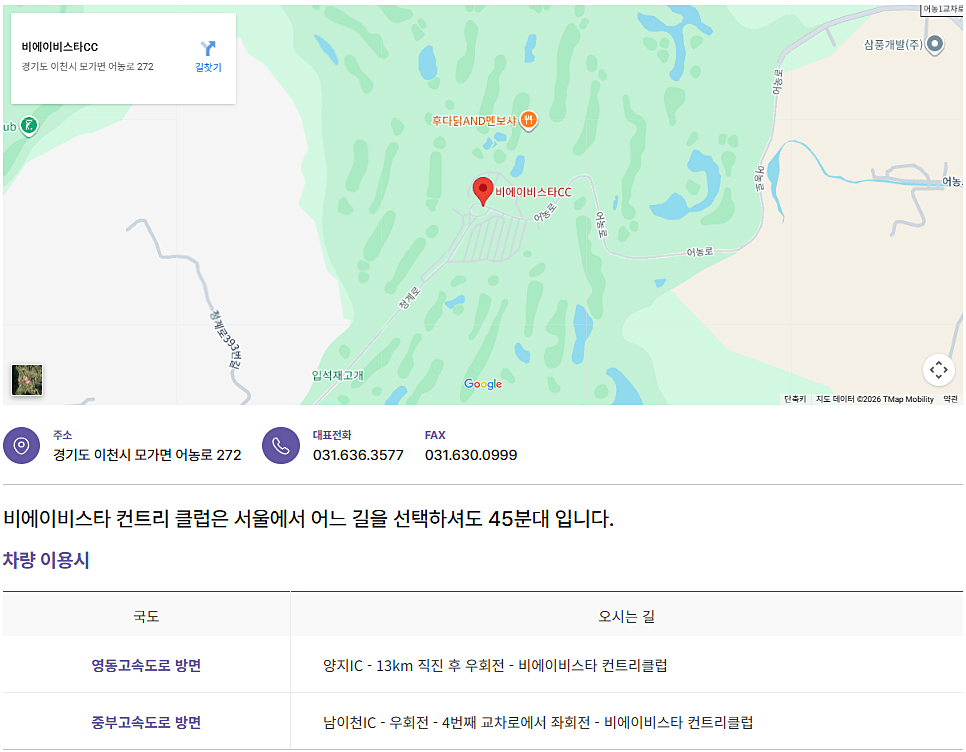
Task: Open the 단축키 keyboard shortcuts button
Action: tap(795, 399)
